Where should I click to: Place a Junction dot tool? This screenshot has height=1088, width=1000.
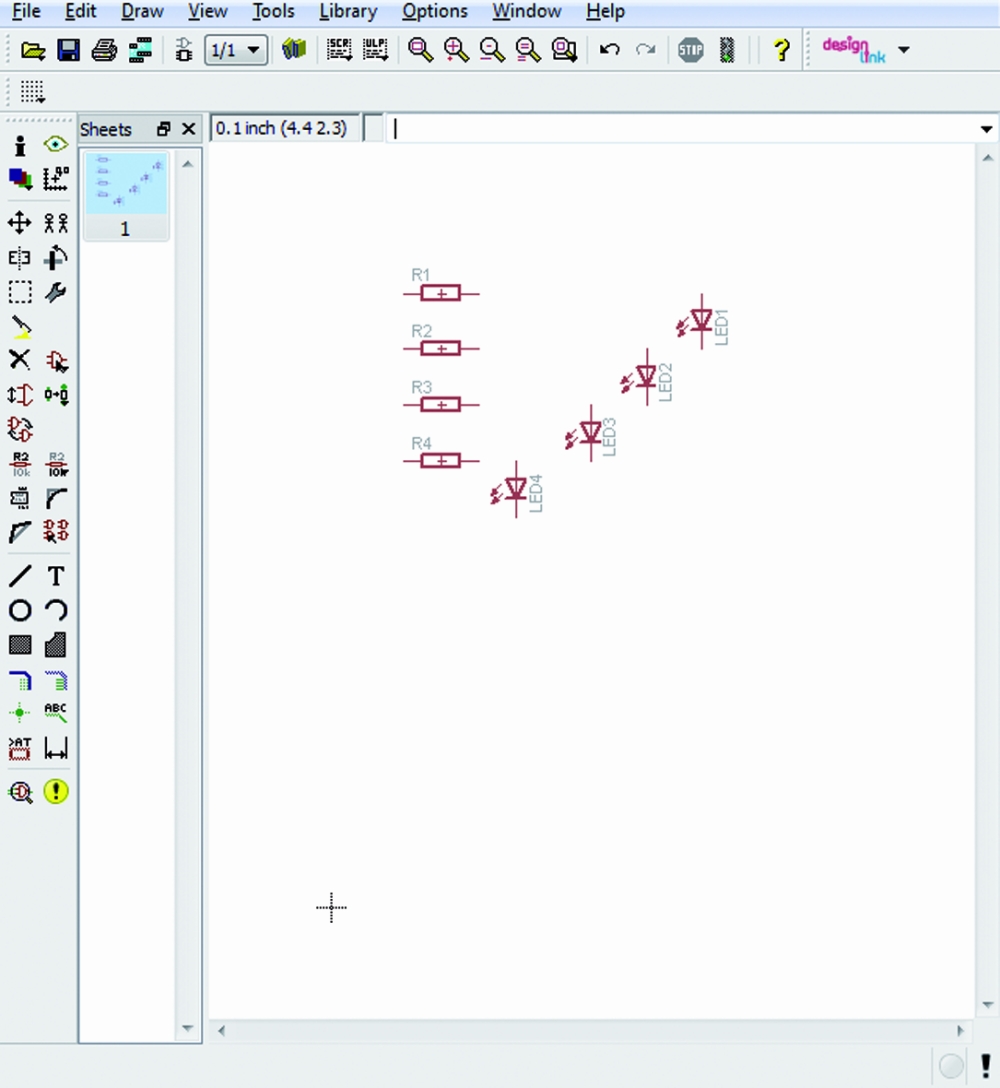(20, 714)
